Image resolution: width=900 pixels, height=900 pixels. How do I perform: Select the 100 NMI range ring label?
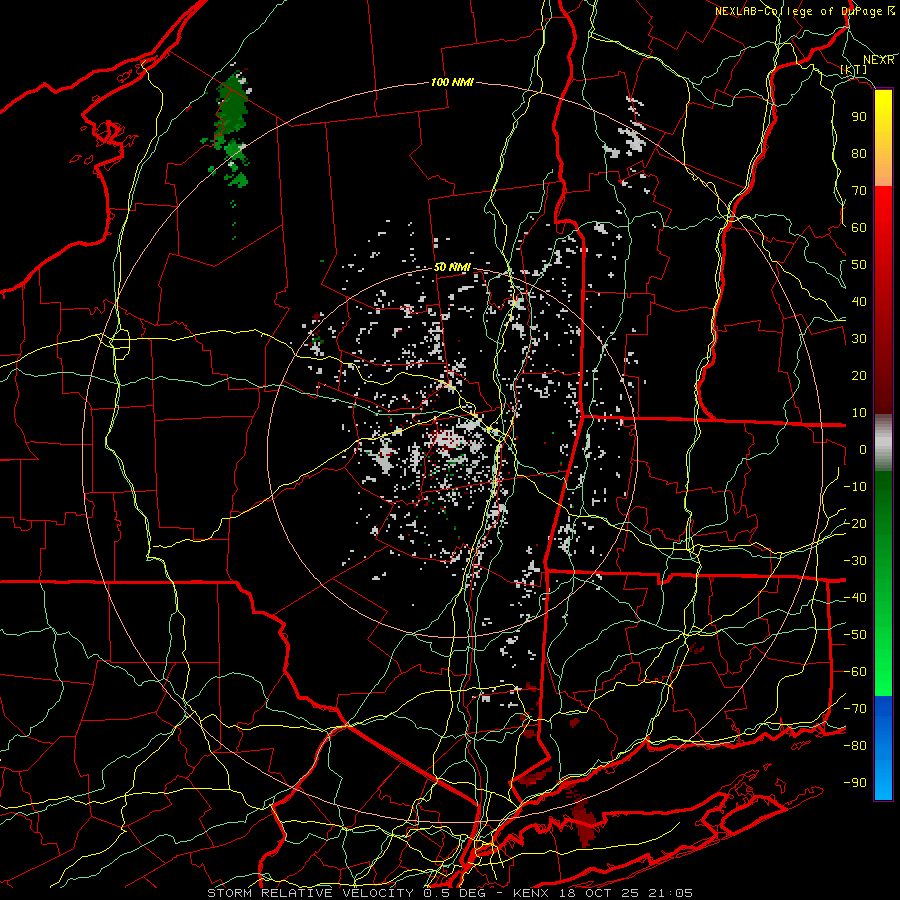pos(452,82)
